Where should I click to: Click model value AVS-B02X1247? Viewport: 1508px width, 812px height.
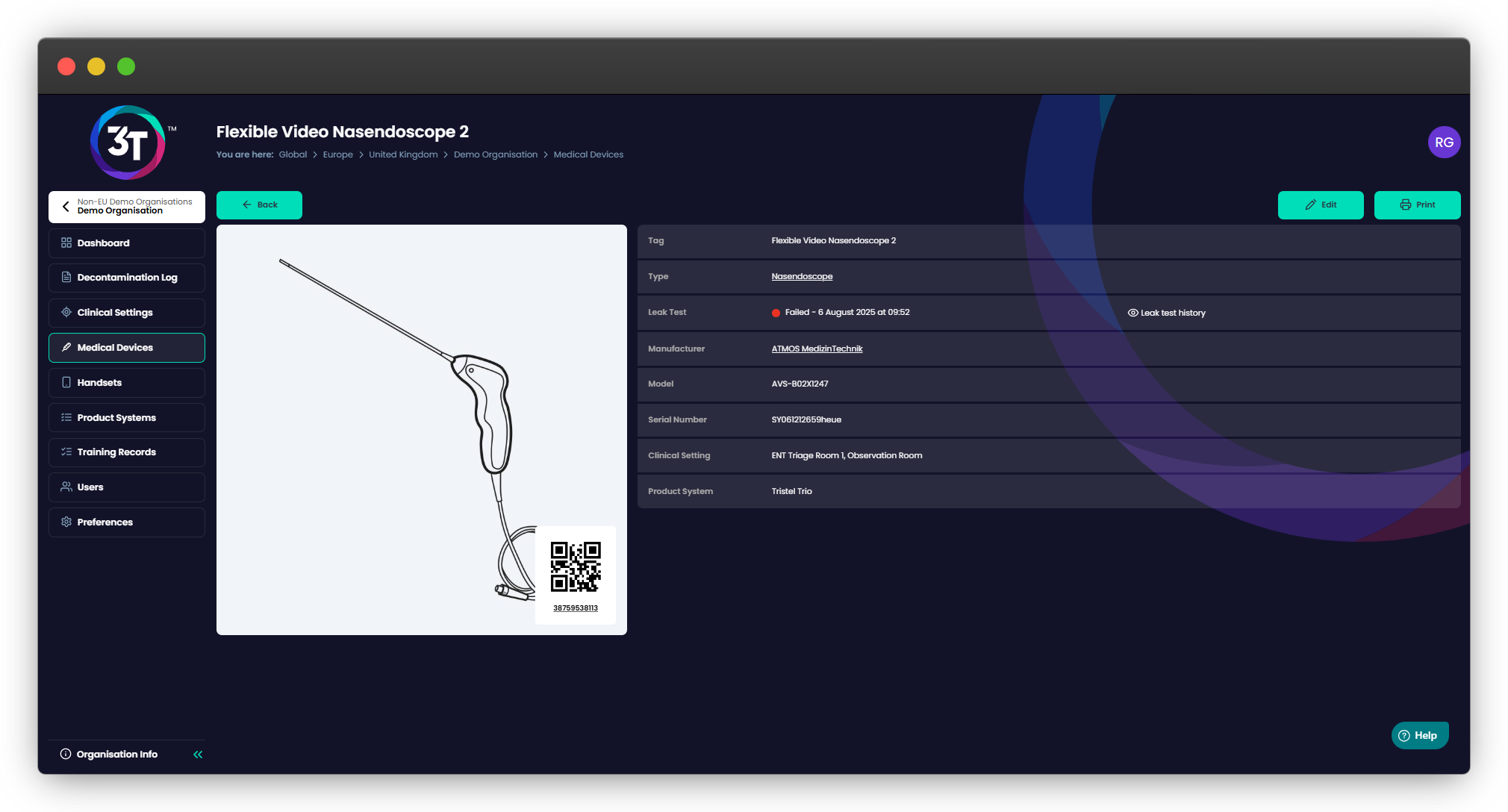[x=800, y=384]
